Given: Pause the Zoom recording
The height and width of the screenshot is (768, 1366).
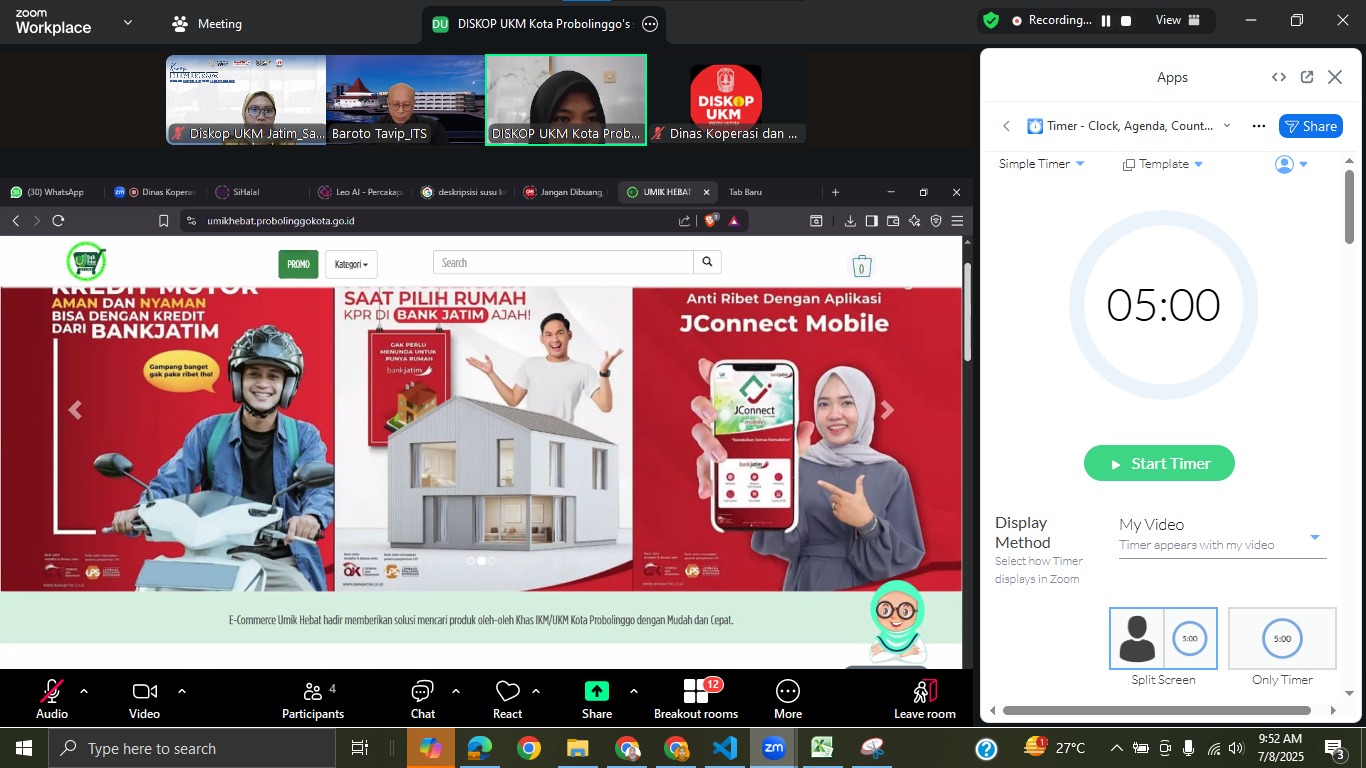Looking at the screenshot, I should pyautogui.click(x=1106, y=20).
